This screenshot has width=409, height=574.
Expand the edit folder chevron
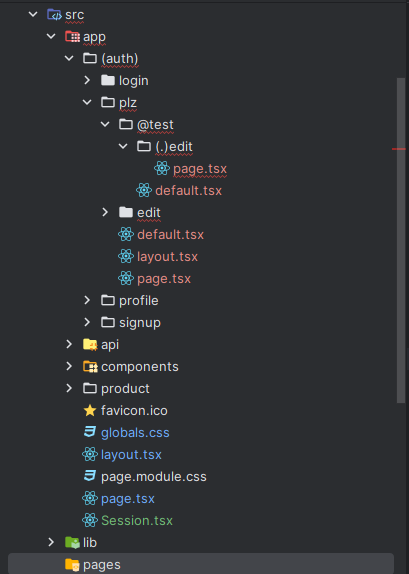click(x=105, y=212)
